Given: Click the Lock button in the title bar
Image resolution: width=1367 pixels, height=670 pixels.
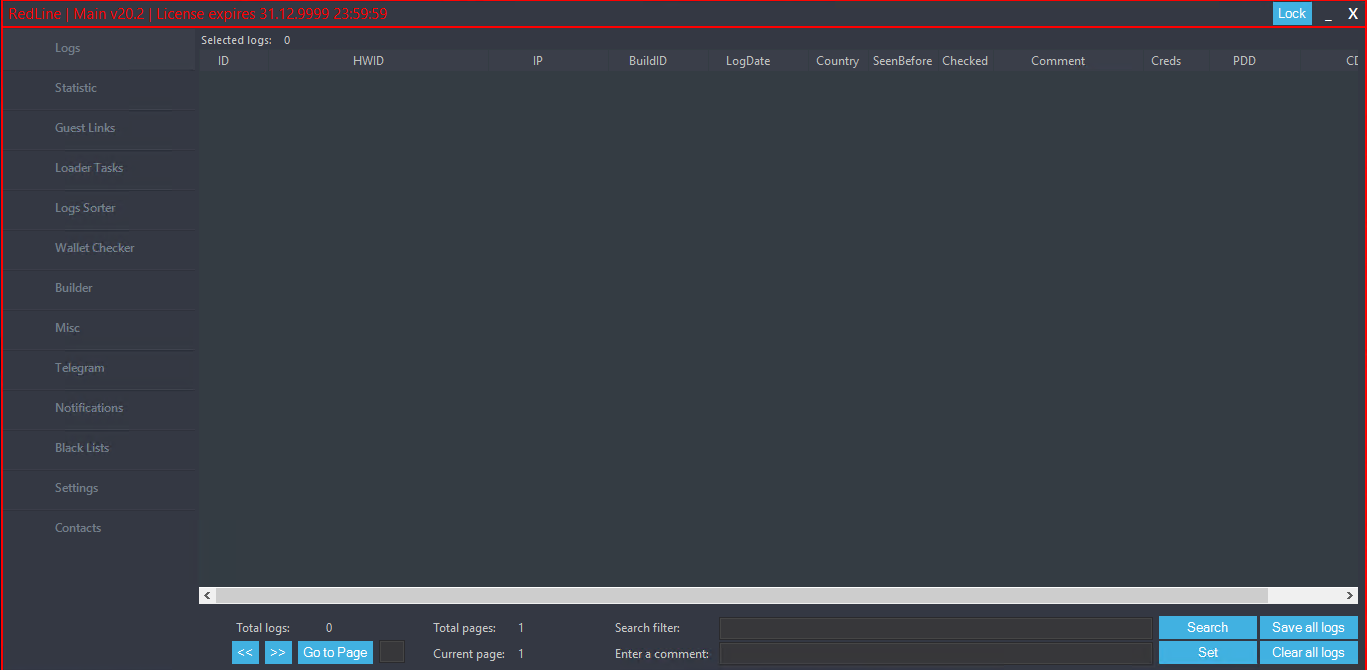Looking at the screenshot, I should [x=1291, y=14].
